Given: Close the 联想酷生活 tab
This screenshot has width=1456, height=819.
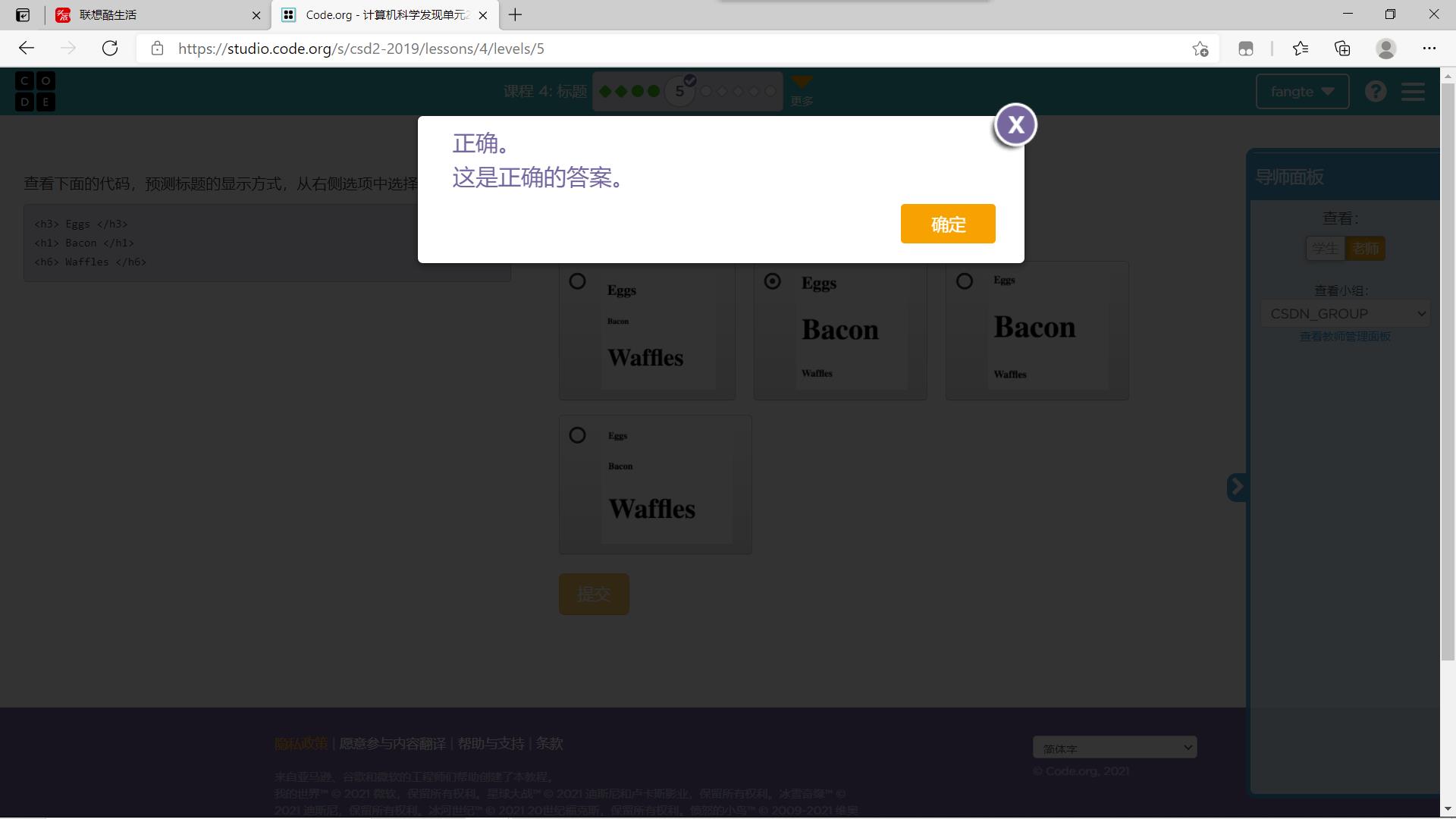Looking at the screenshot, I should [256, 15].
